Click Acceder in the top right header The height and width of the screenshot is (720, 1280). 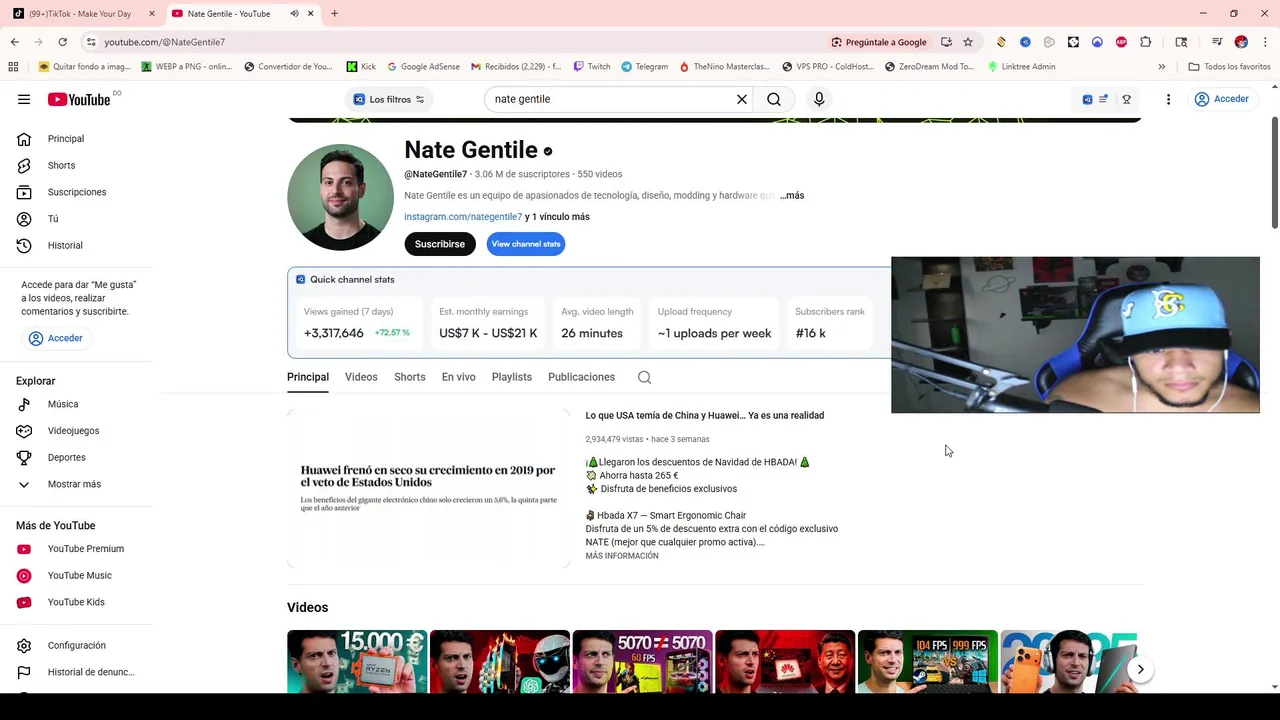1221,99
